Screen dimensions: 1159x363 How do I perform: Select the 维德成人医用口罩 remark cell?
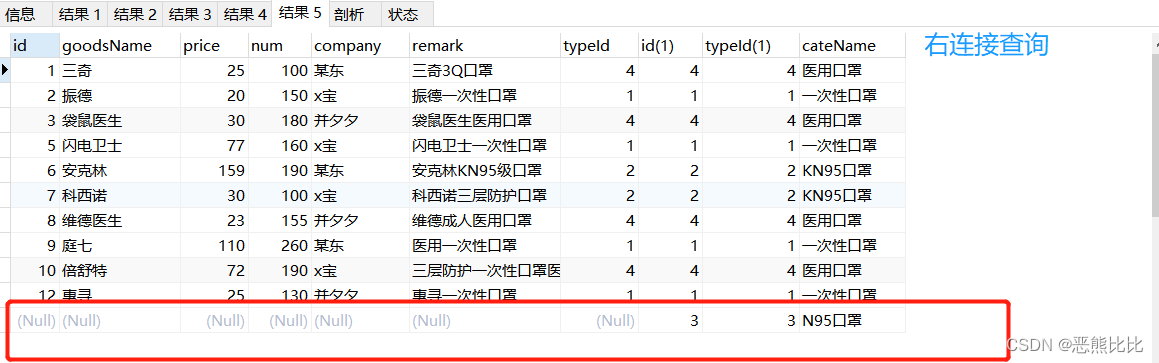(x=485, y=220)
